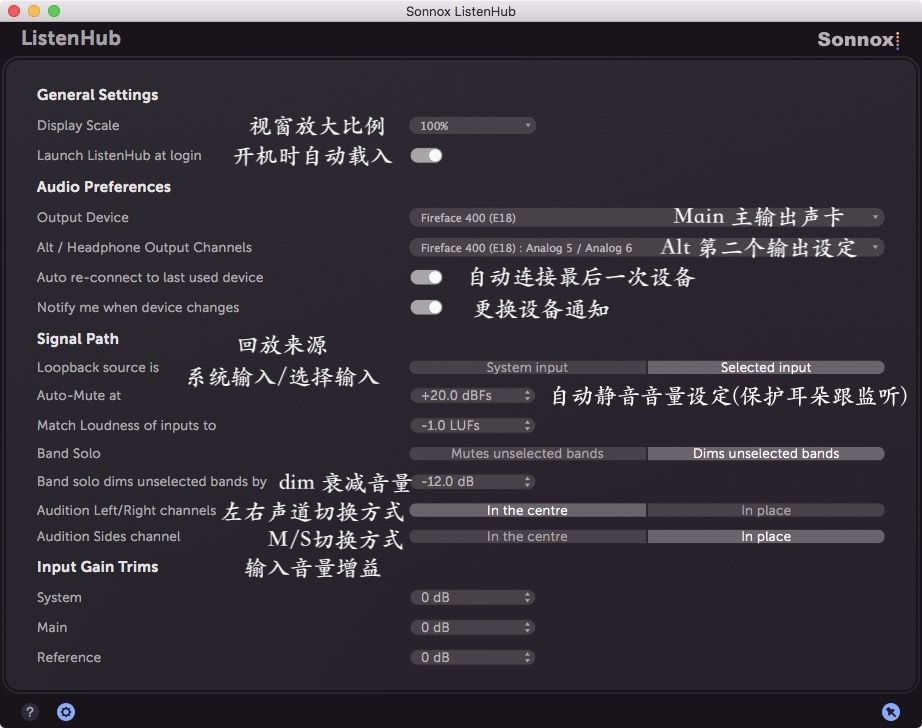Click the General Settings heading
The height and width of the screenshot is (728, 922).
click(98, 95)
